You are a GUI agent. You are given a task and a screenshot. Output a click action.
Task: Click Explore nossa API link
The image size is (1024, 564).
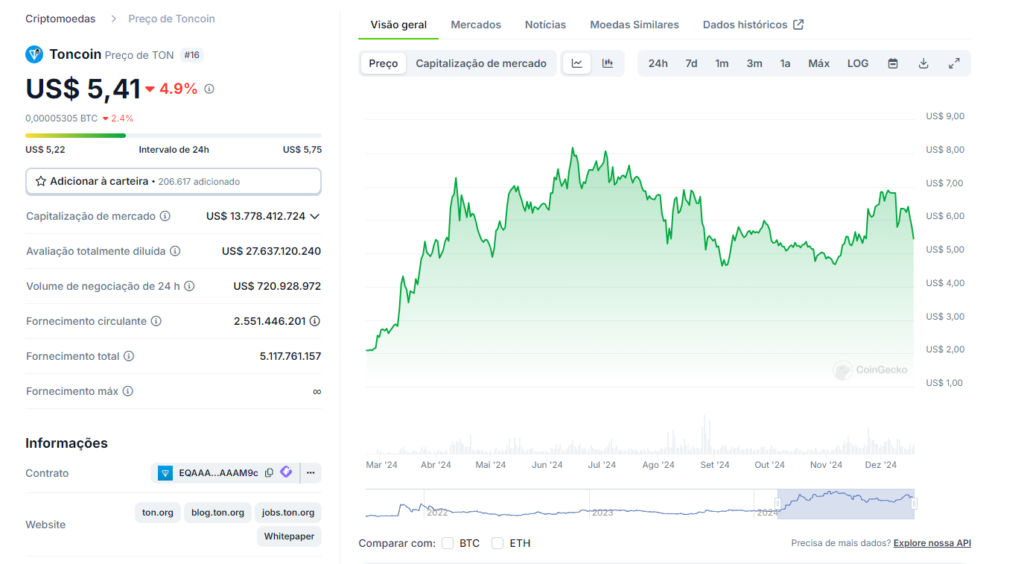[932, 543]
